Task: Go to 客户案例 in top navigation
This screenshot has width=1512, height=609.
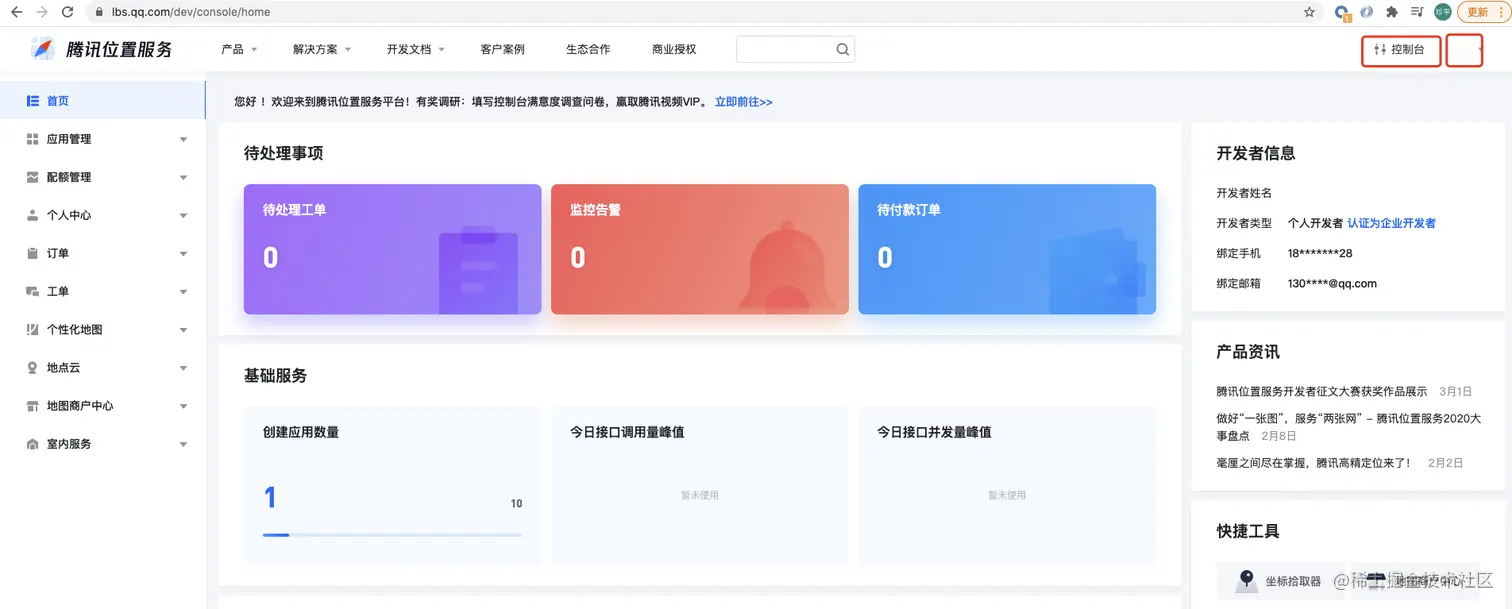Action: [x=502, y=49]
